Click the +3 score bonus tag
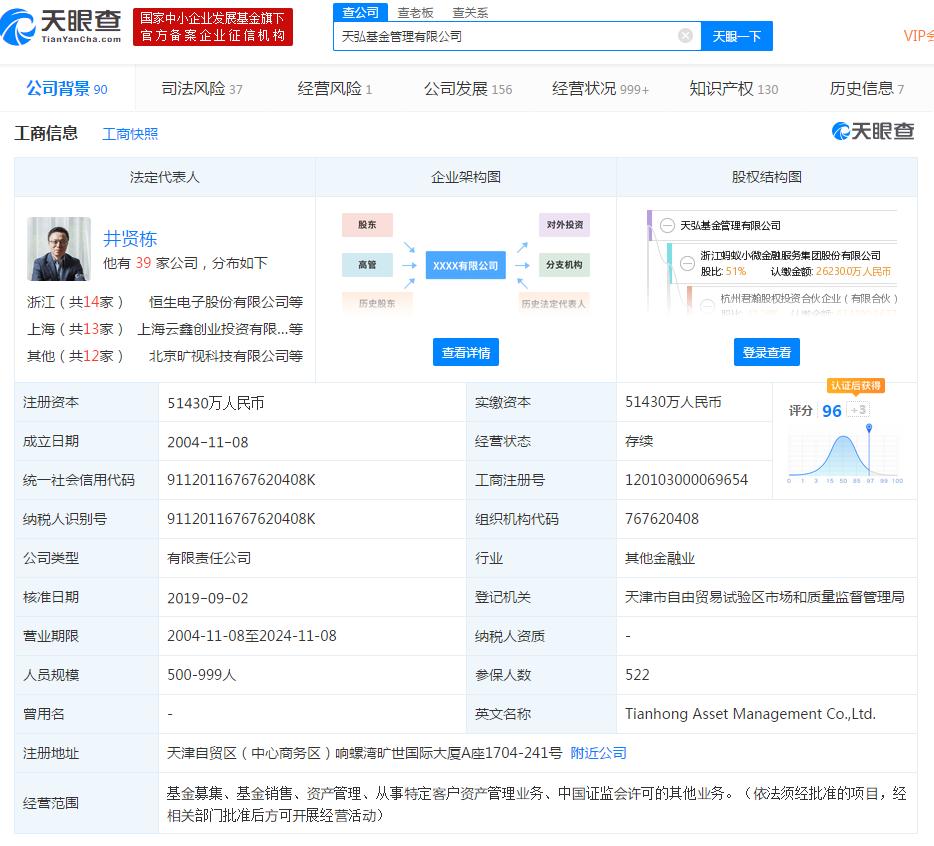The image size is (934, 846). point(858,410)
